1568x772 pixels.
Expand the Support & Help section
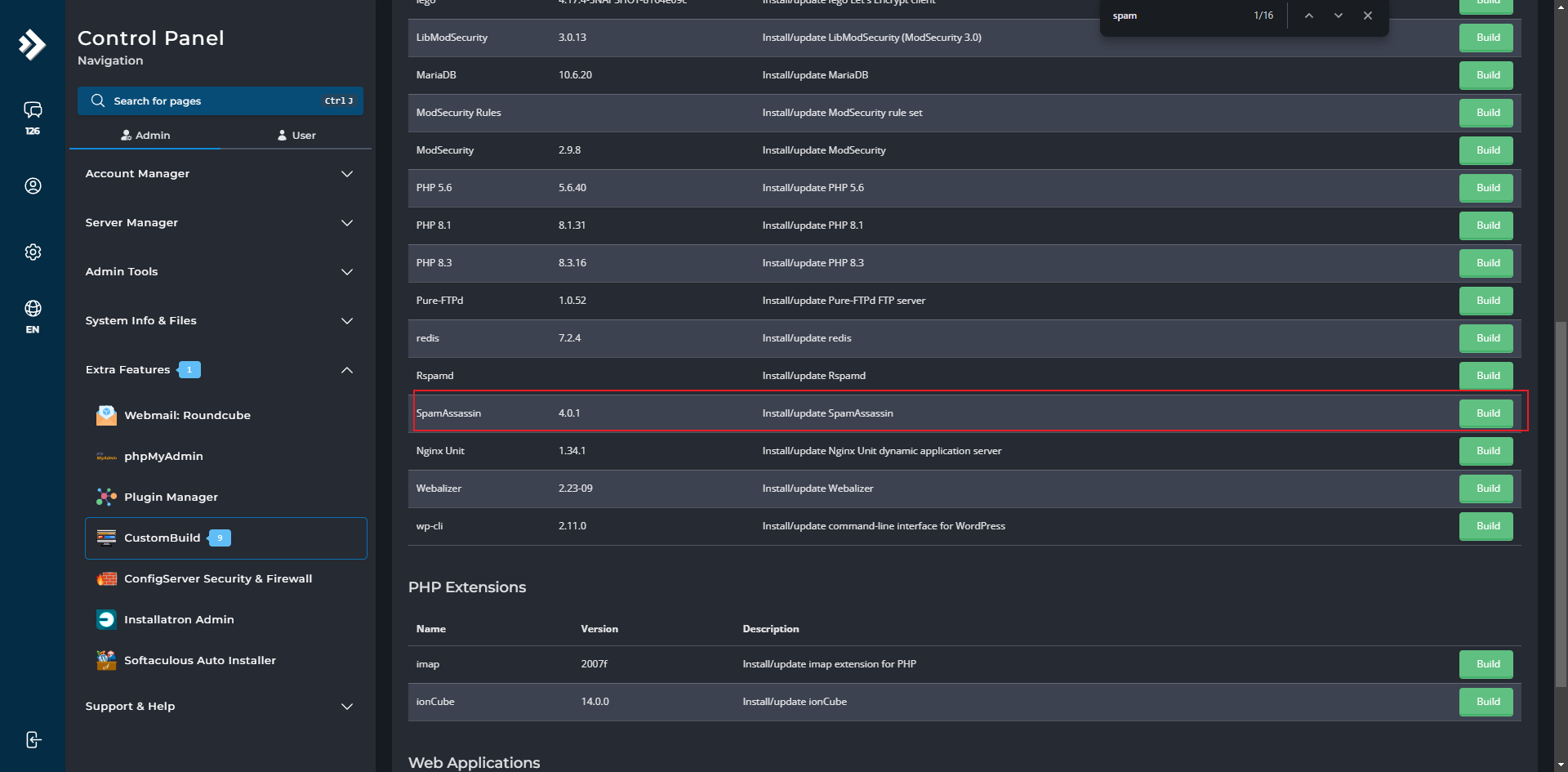tap(220, 707)
